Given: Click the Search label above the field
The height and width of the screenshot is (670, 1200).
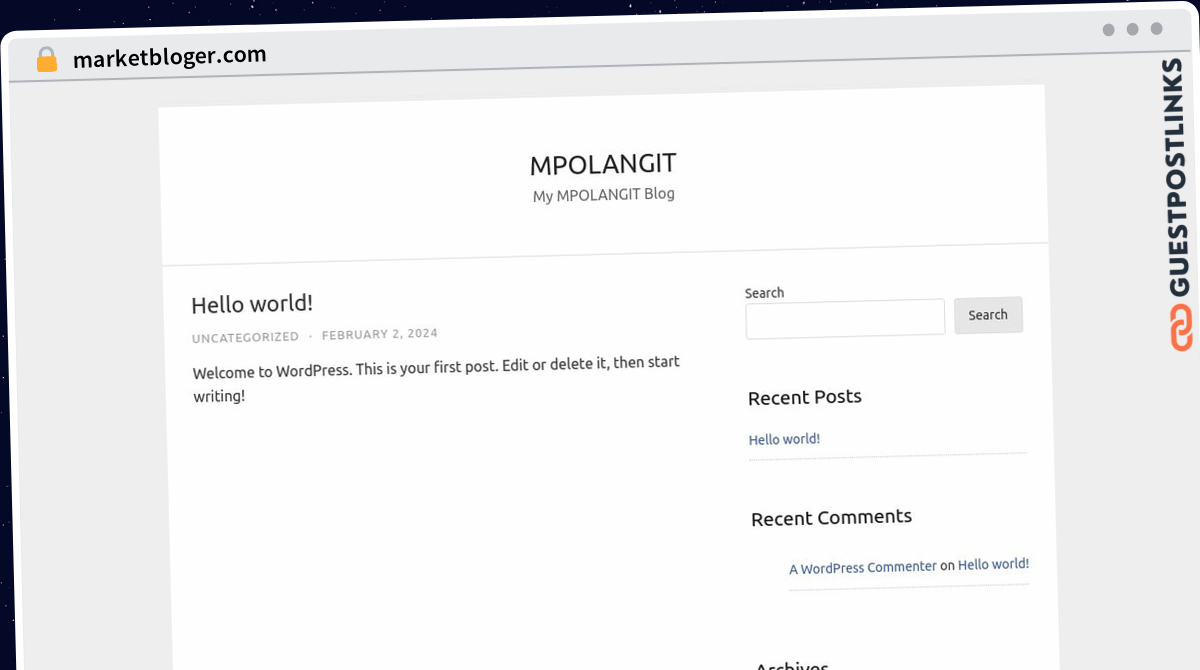Looking at the screenshot, I should [764, 293].
